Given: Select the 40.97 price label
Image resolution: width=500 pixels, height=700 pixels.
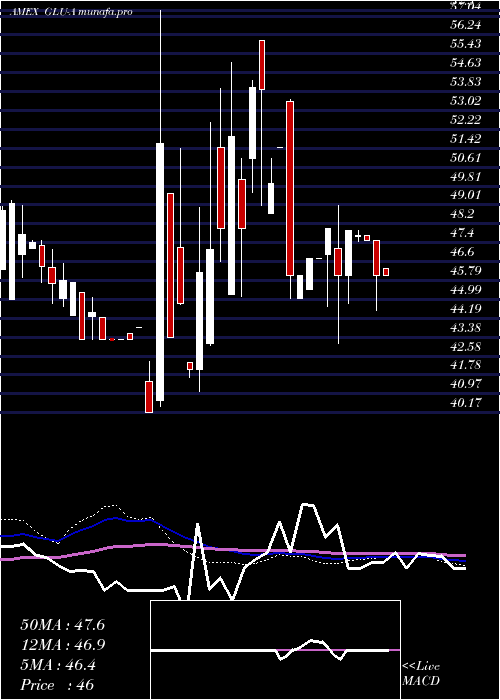Looking at the screenshot, I should click(x=465, y=384).
